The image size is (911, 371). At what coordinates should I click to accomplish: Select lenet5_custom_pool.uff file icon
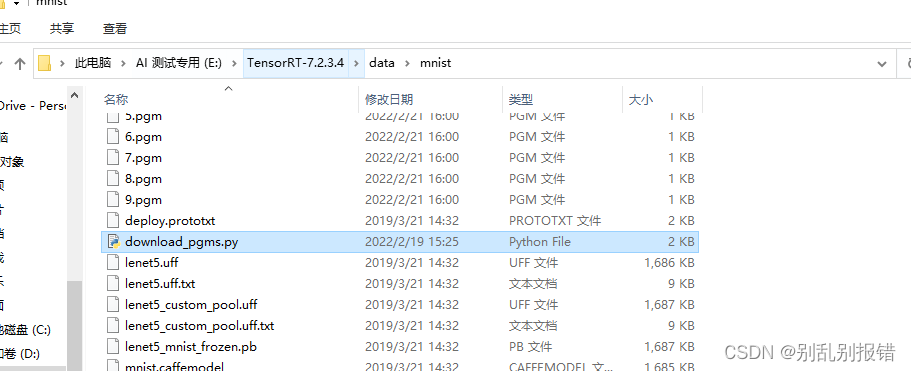(113, 304)
